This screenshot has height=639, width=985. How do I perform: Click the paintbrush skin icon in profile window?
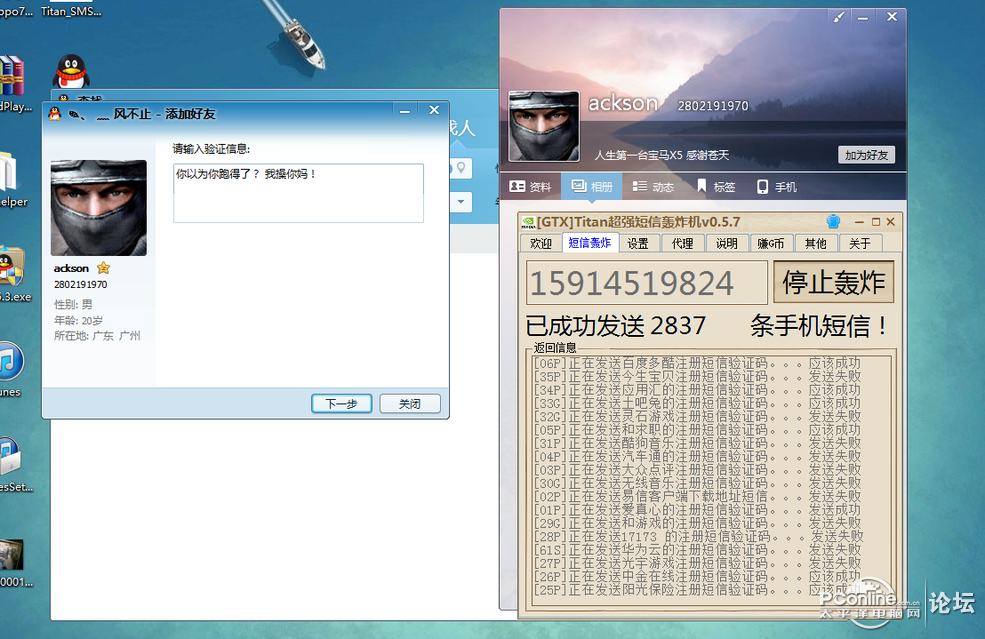click(x=838, y=17)
